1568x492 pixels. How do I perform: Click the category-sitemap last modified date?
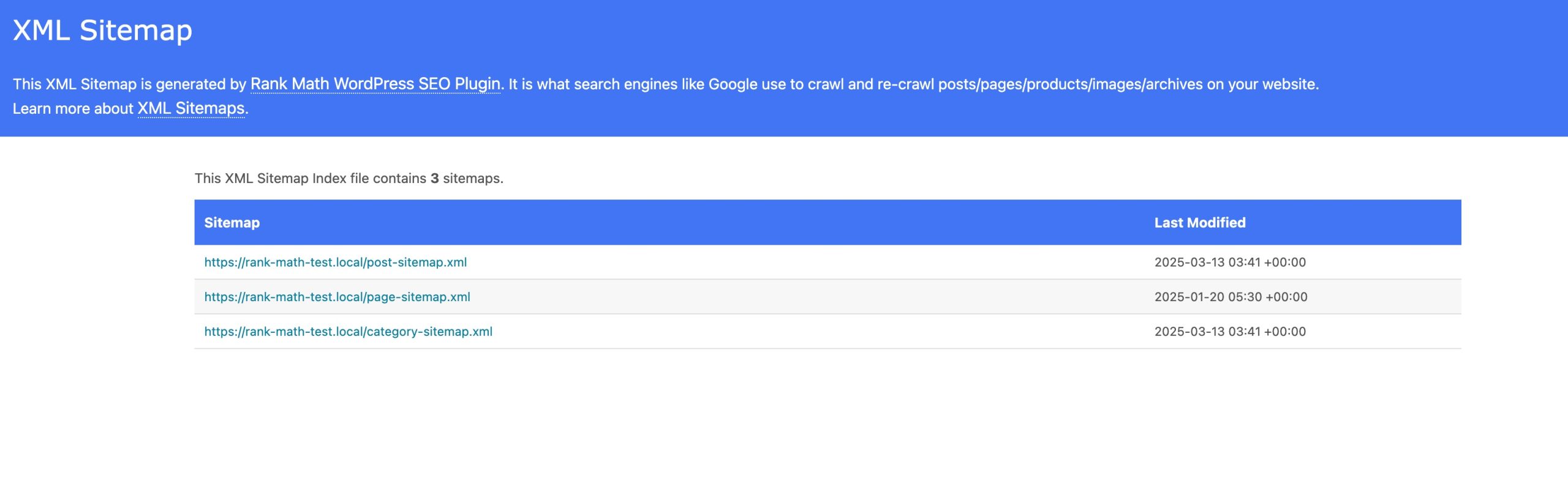[x=1229, y=332]
